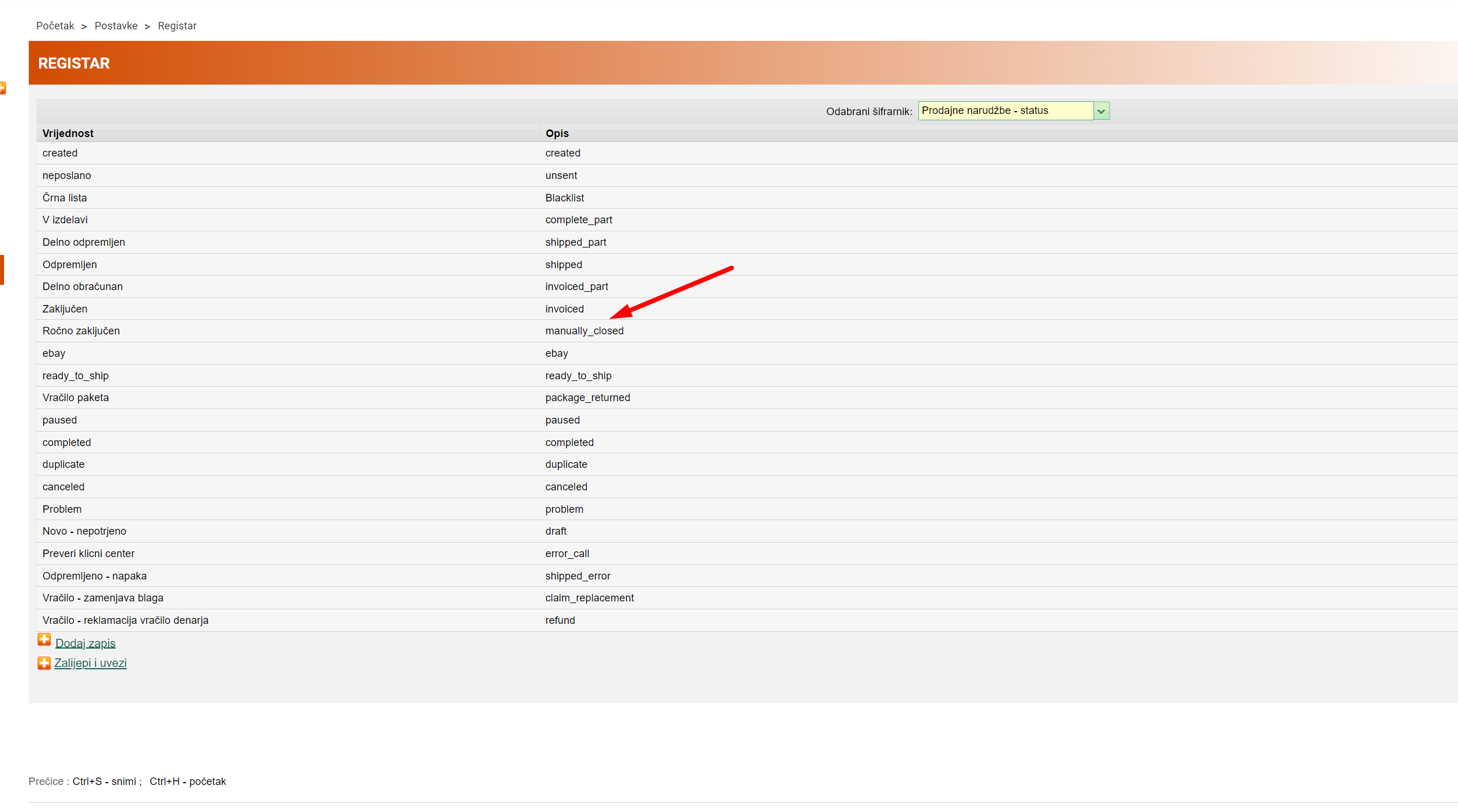Click the orange icon at left edge
The height and width of the screenshot is (812, 1458).
click(x=2, y=88)
